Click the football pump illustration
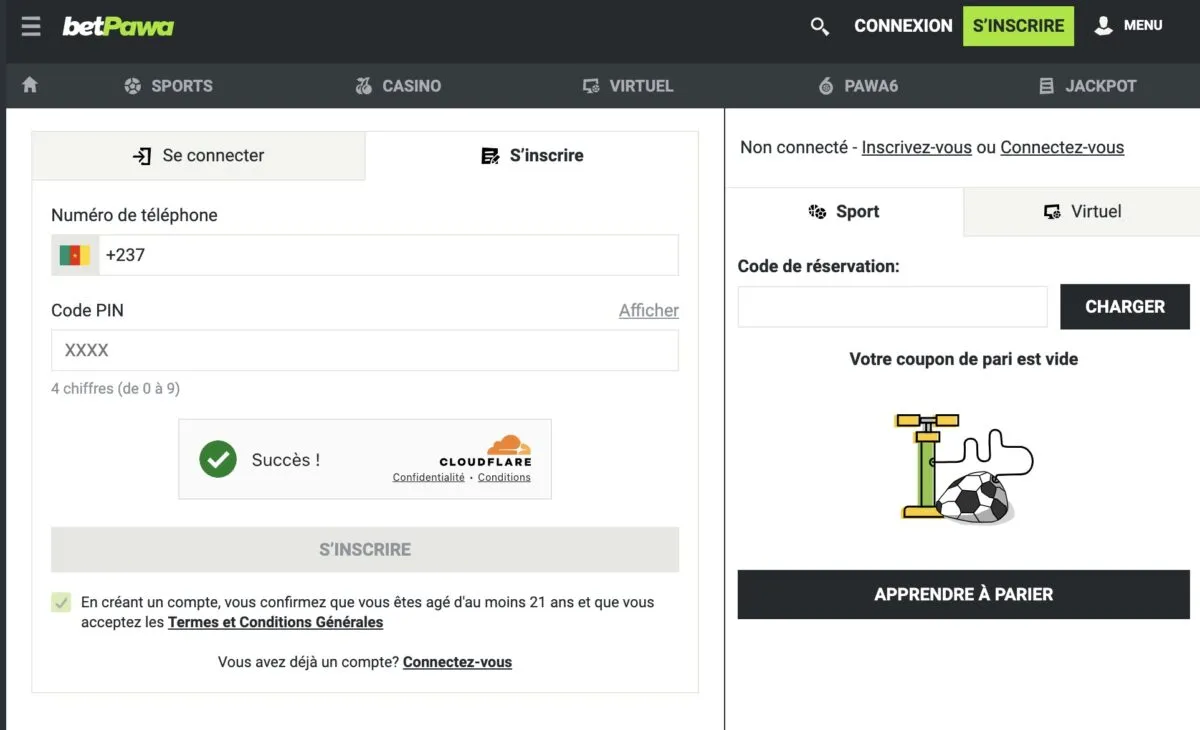This screenshot has width=1200, height=730. point(962,469)
